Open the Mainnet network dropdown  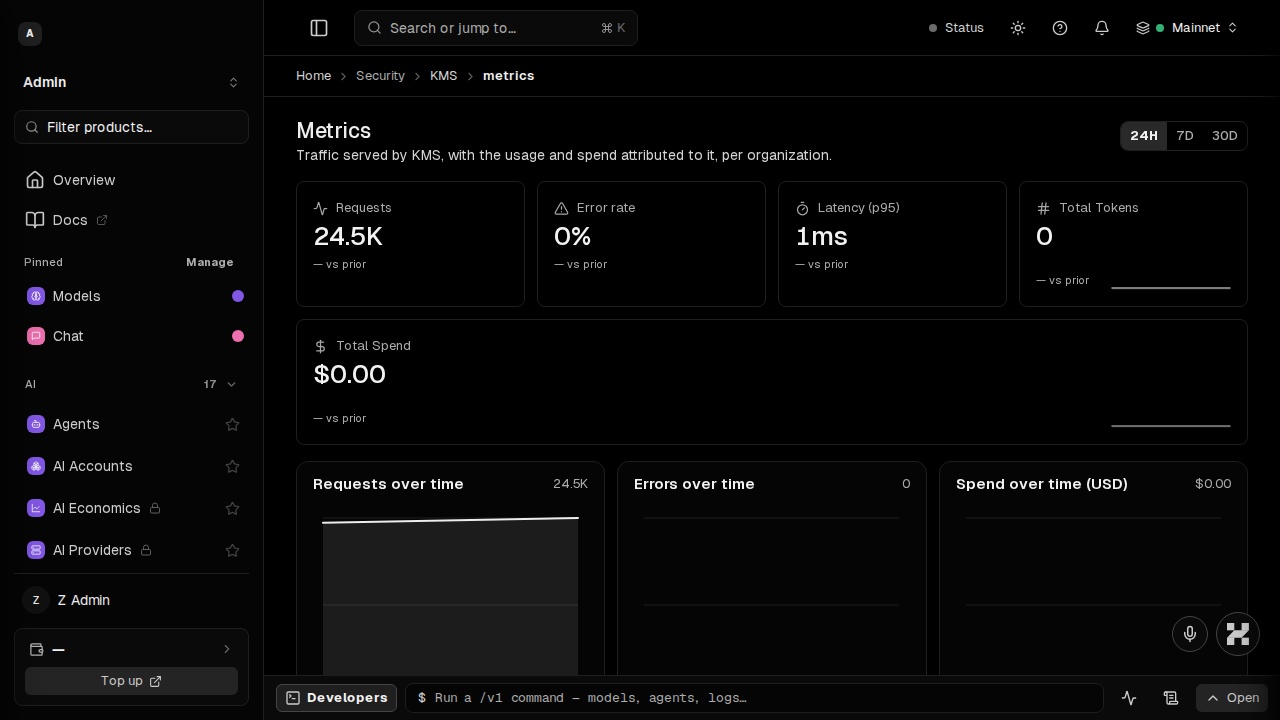1187,28
